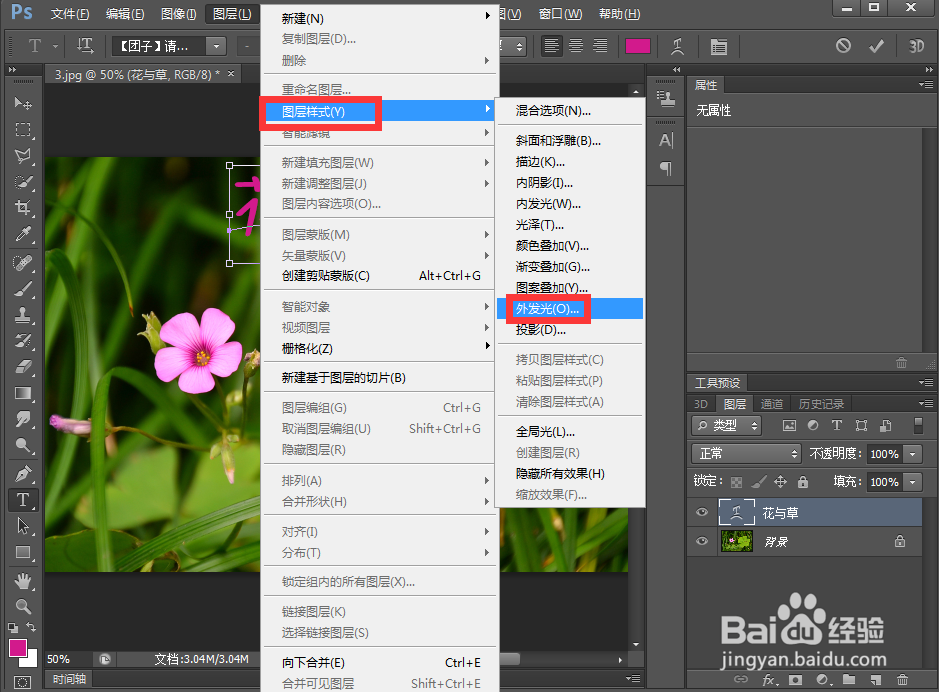Hide the 背景 layer visibility
The height and width of the screenshot is (692, 939).
tap(701, 541)
